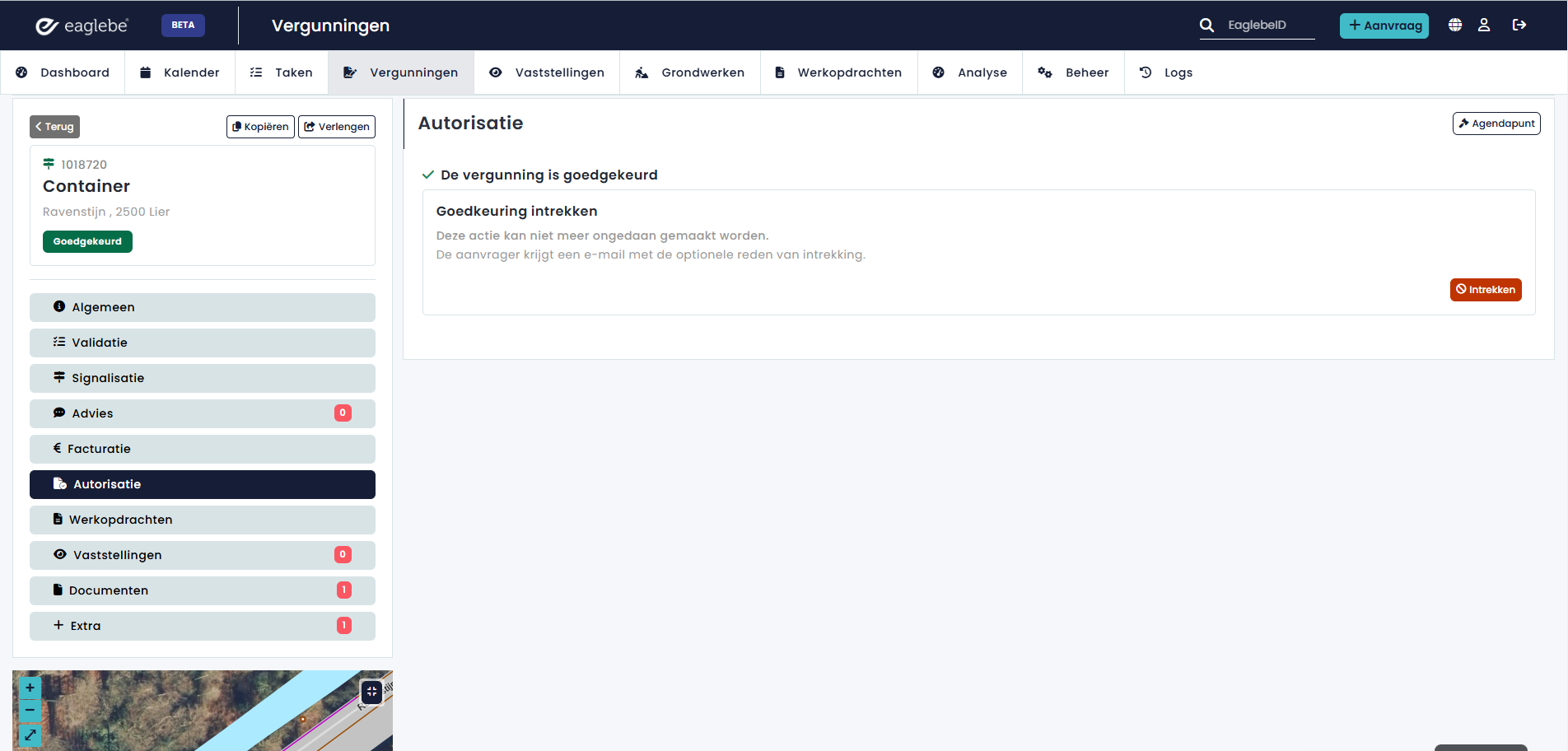The height and width of the screenshot is (751, 1568).
Task: Click the Extra count badge
Action: 344,626
